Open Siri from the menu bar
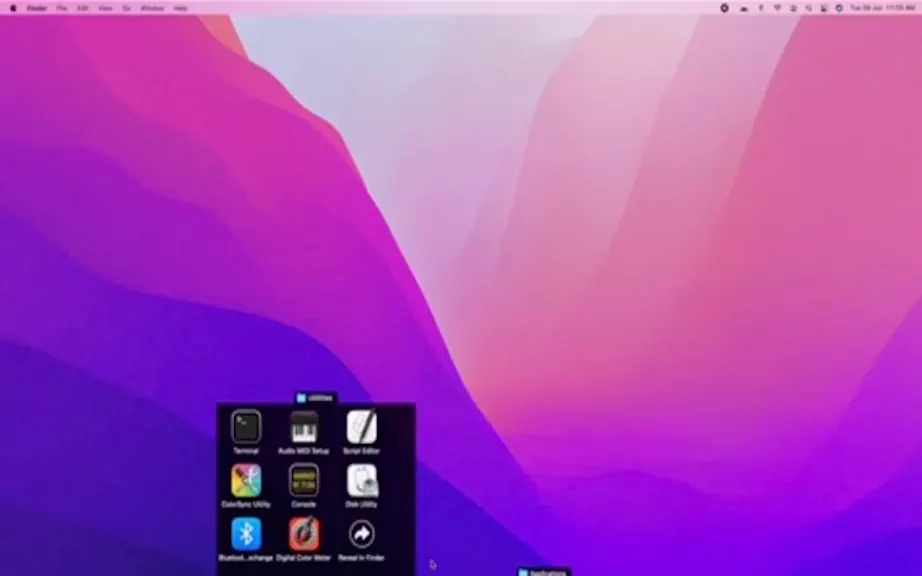Image resolution: width=922 pixels, height=576 pixels. pyautogui.click(x=839, y=8)
